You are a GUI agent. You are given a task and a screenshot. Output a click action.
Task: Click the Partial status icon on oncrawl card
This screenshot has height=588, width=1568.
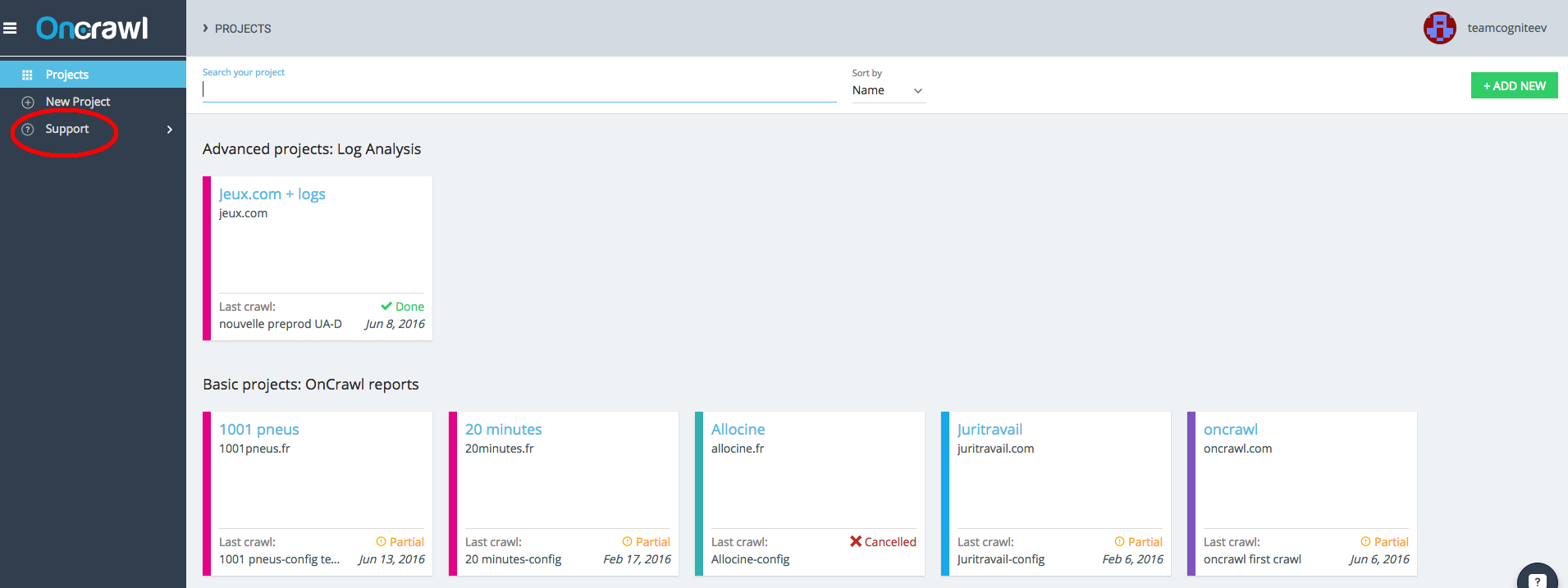pos(1365,541)
